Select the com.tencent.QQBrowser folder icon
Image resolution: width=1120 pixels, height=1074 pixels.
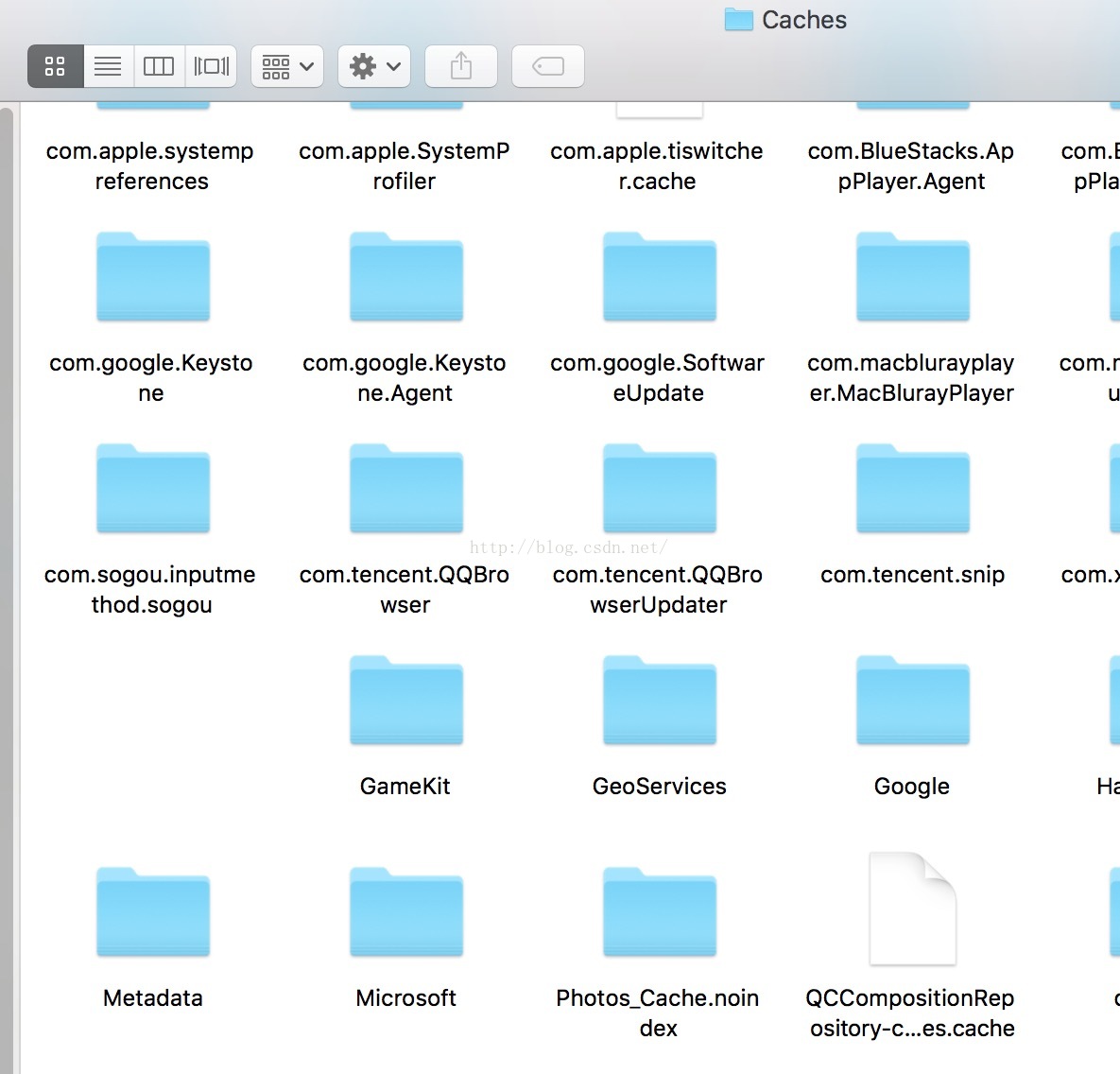coord(406,488)
